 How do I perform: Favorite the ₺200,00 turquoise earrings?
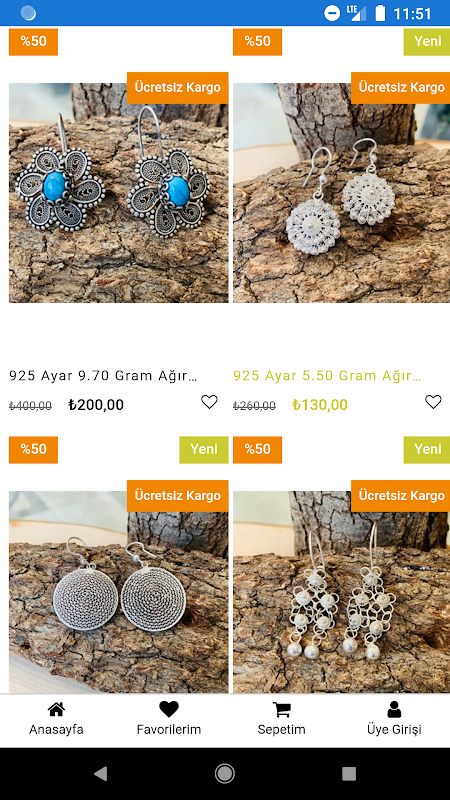coord(209,402)
